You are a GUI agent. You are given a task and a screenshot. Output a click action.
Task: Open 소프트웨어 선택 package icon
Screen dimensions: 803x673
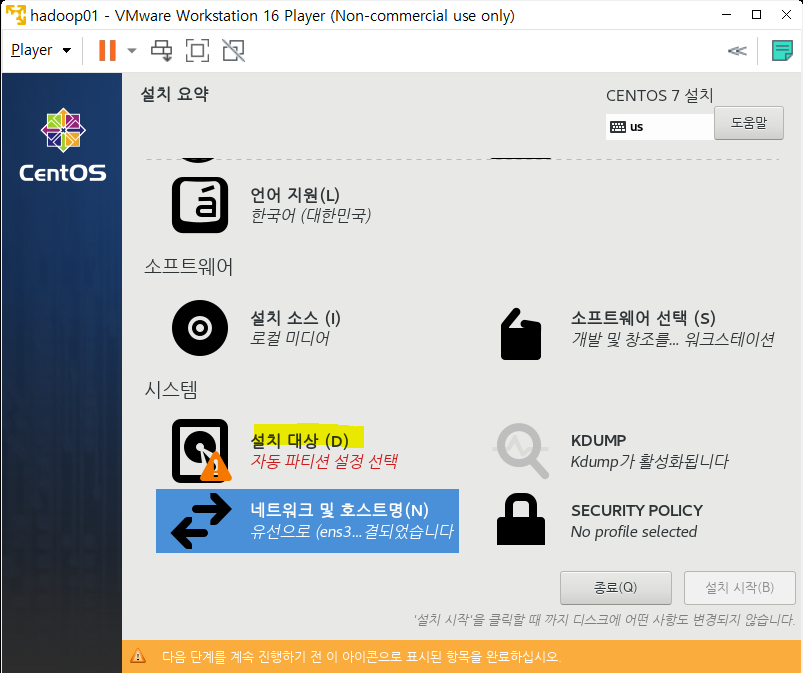point(521,334)
